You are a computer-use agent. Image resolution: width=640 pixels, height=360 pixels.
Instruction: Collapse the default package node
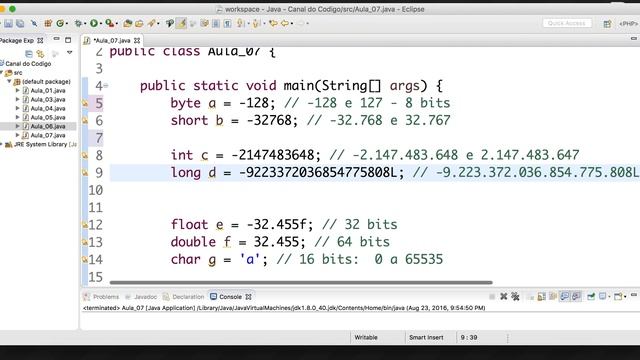[9, 82]
